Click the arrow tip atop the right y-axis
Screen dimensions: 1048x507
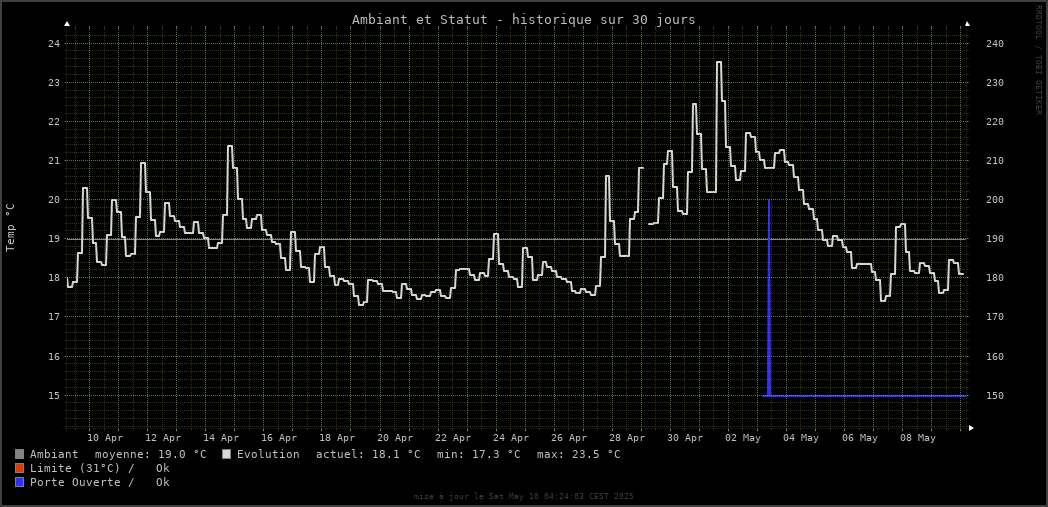coord(967,24)
